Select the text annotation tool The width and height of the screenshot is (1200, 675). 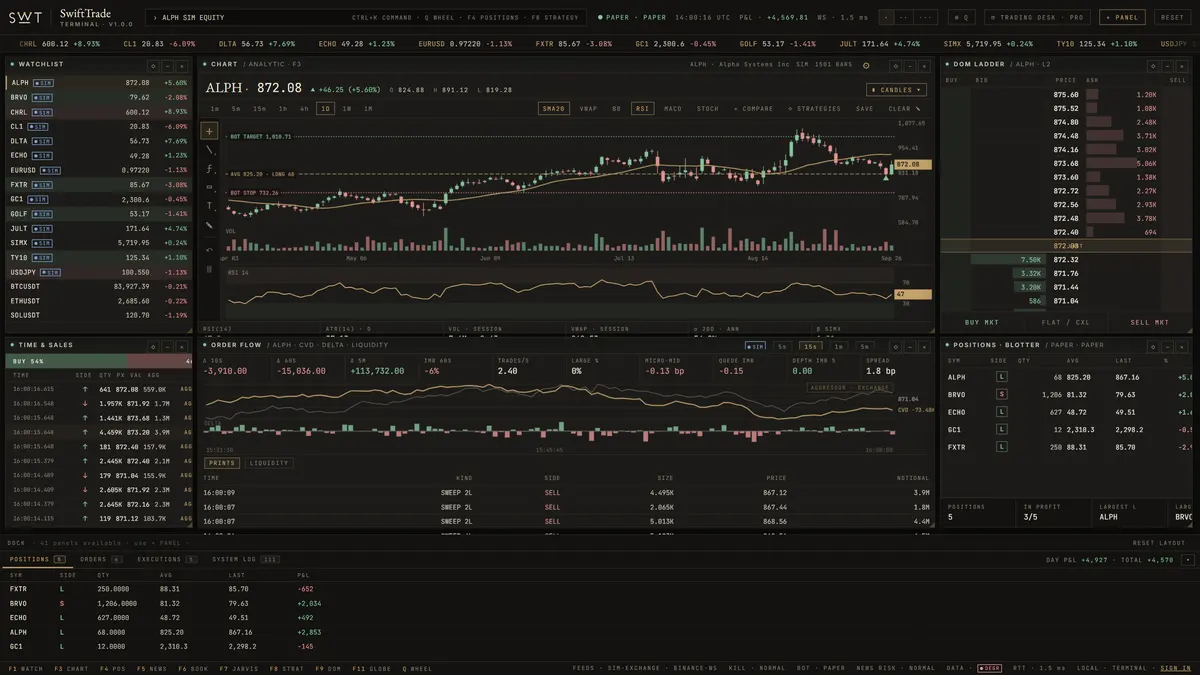(x=209, y=206)
